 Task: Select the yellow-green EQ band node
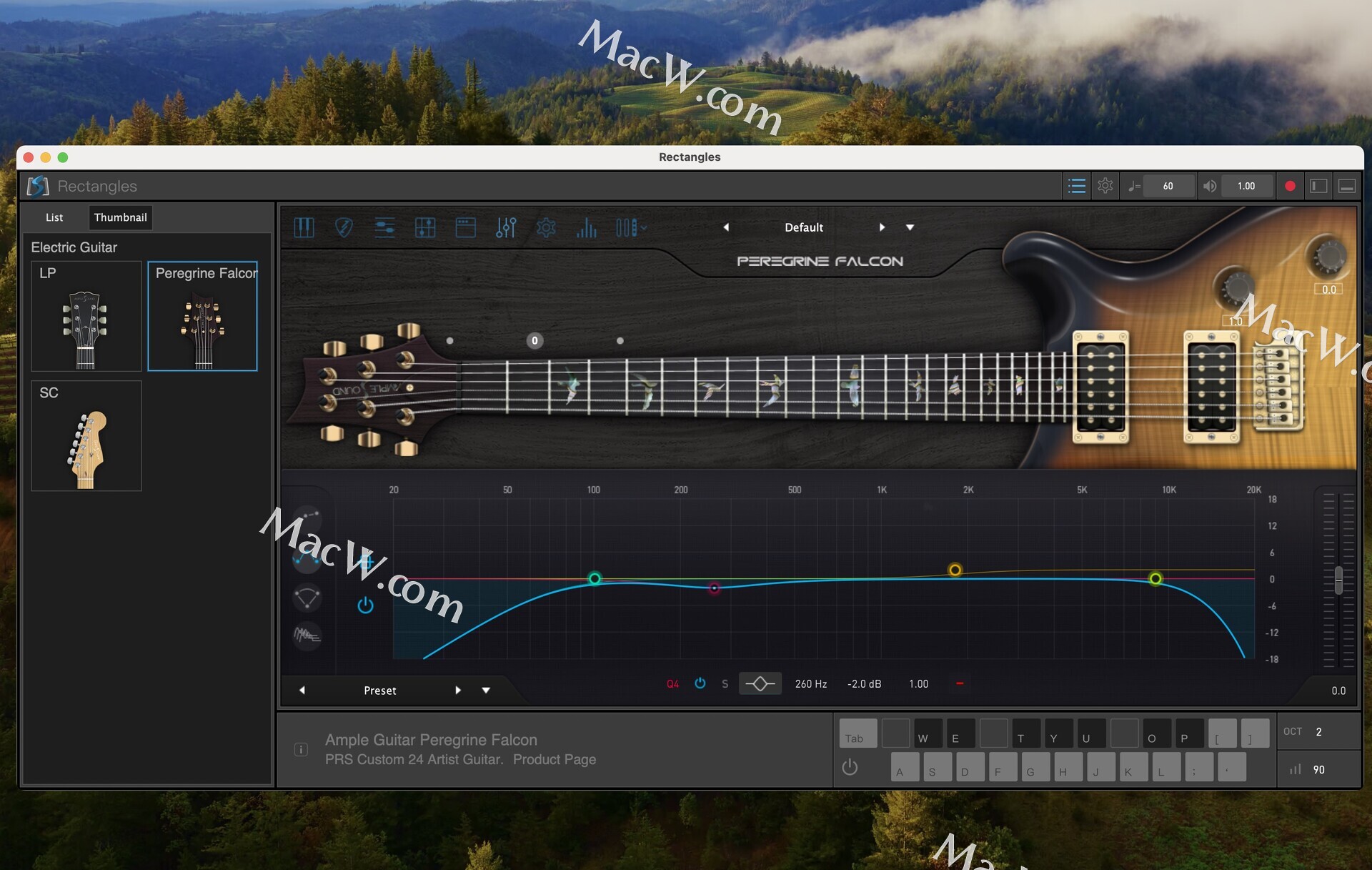[x=1155, y=578]
